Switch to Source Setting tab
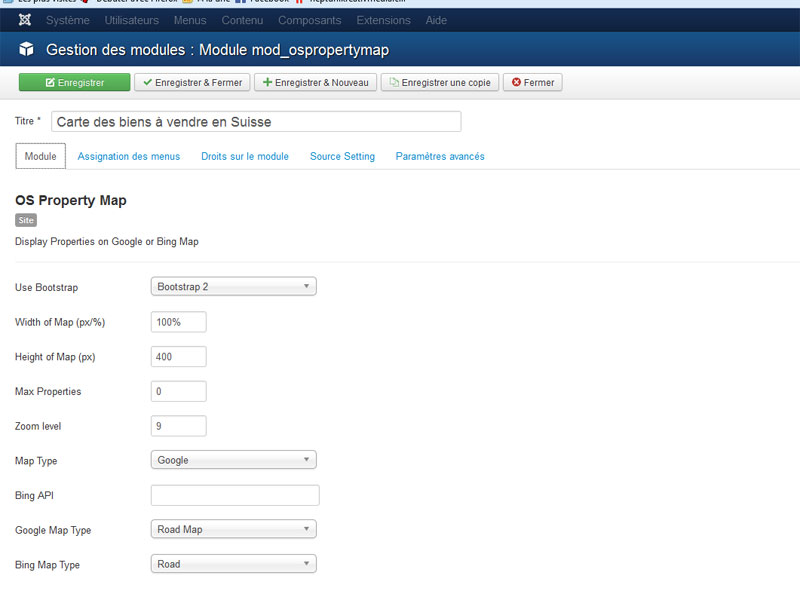Screen dimensions: 800x600 click(342, 156)
